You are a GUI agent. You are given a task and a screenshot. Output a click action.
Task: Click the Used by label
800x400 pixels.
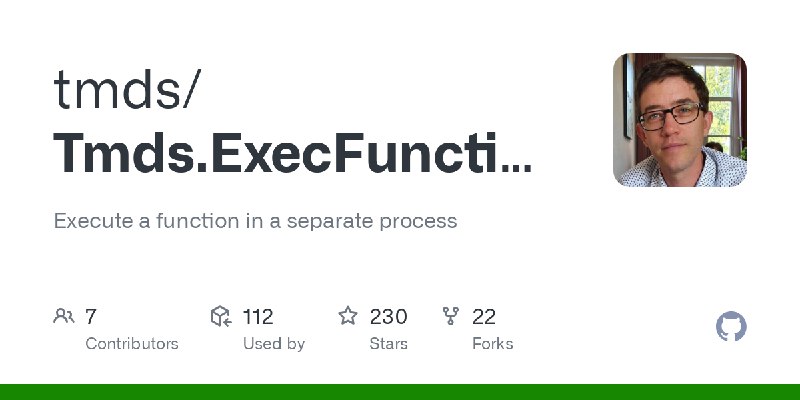point(274,344)
